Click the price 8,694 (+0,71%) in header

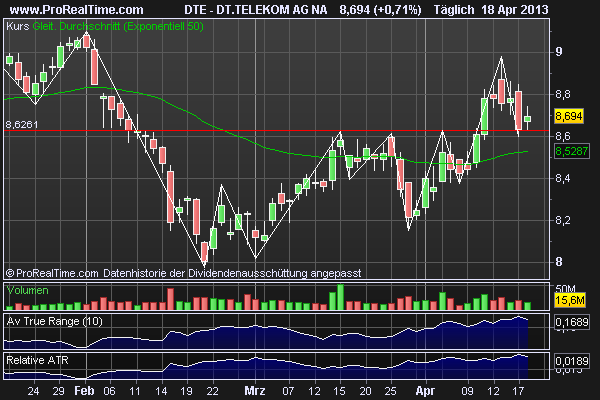tap(380, 10)
